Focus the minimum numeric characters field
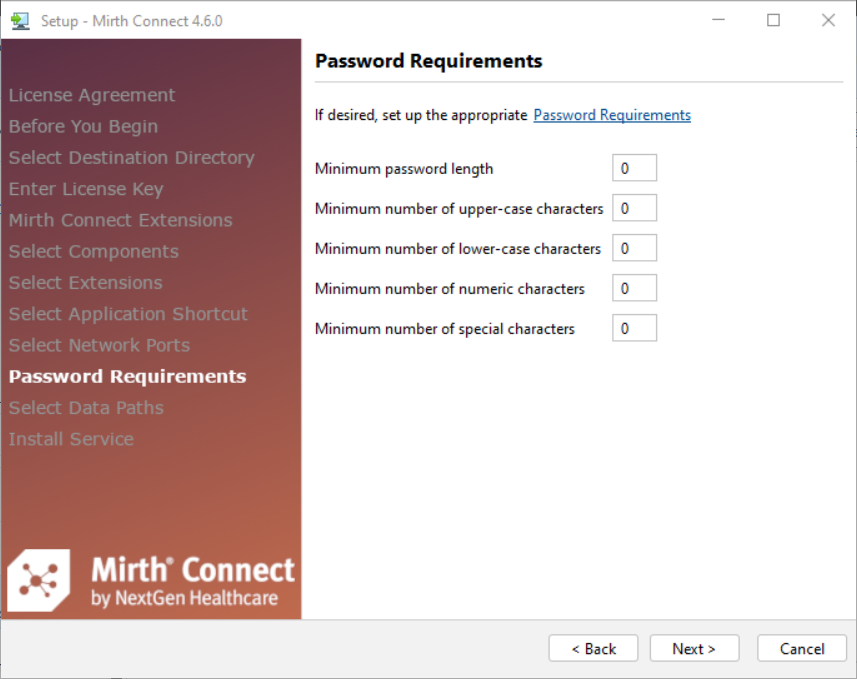857x679 pixels. pos(634,288)
